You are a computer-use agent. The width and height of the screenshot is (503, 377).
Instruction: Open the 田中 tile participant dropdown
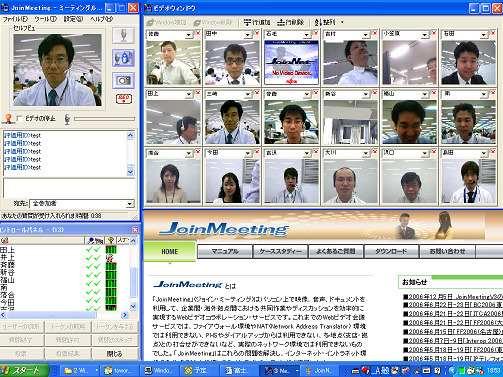pos(248,34)
